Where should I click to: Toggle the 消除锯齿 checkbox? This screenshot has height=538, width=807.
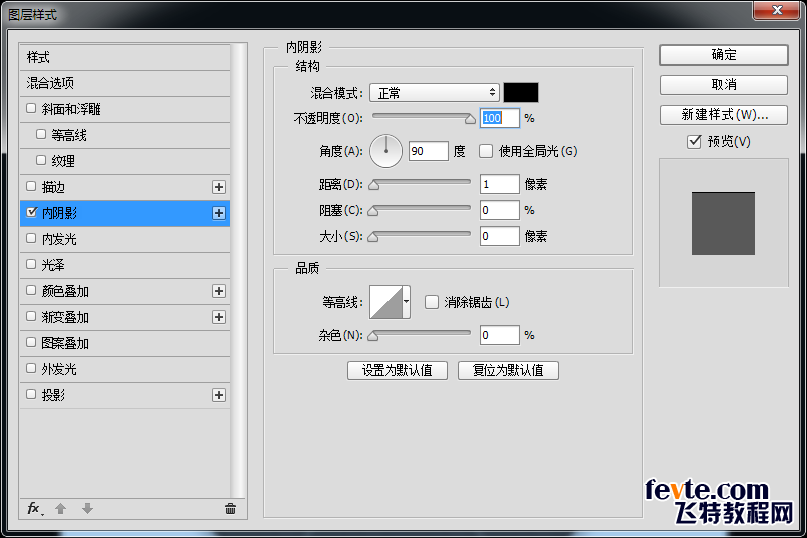point(432,302)
